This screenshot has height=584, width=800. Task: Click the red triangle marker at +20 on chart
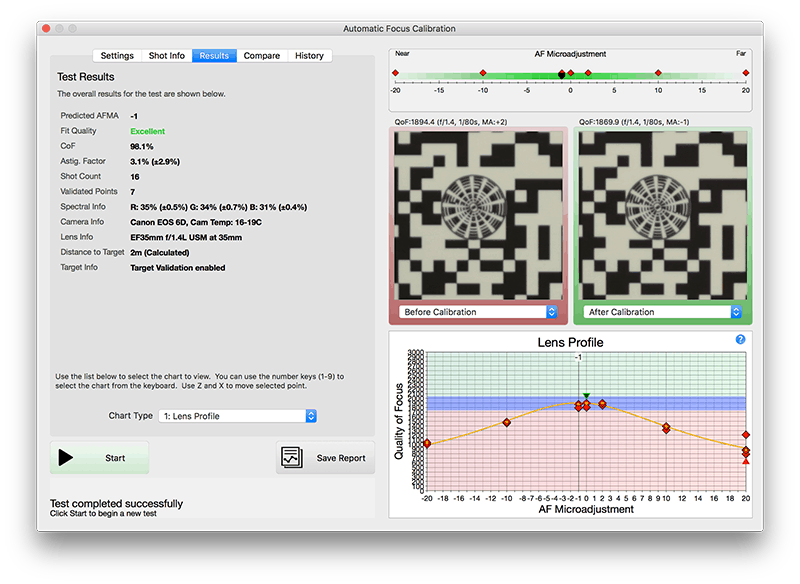[x=746, y=461]
